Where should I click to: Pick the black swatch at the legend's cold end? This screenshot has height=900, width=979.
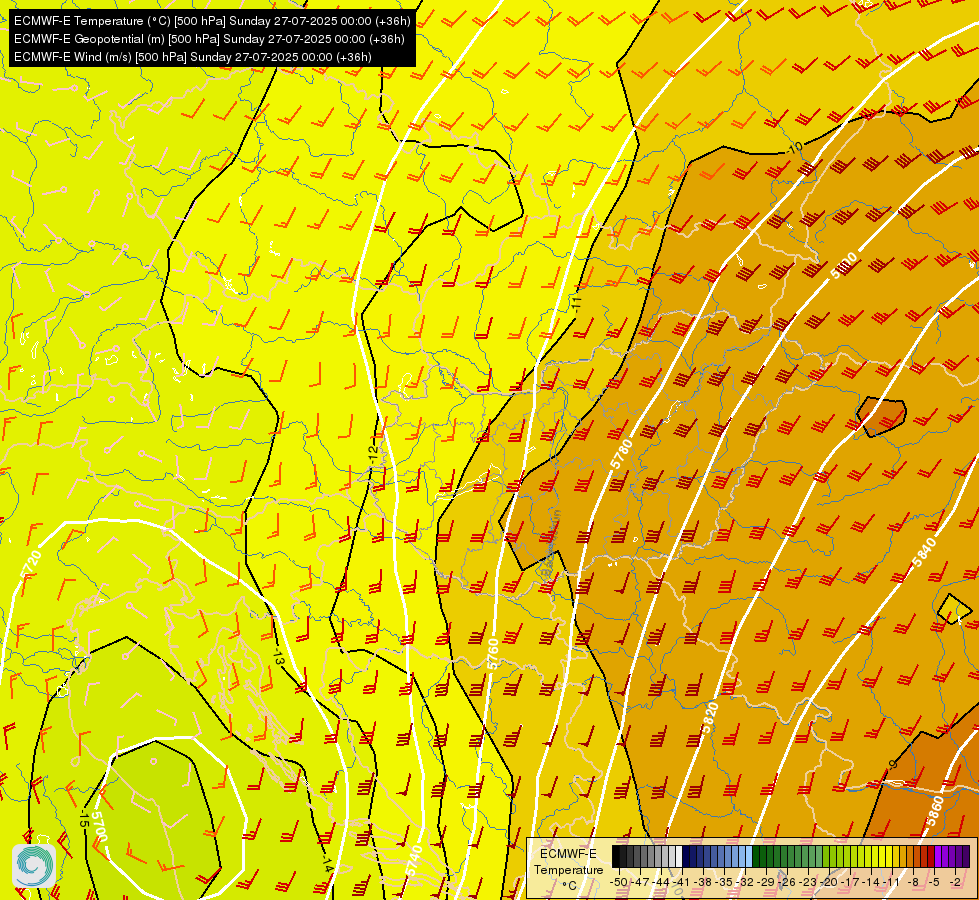[x=616, y=856]
